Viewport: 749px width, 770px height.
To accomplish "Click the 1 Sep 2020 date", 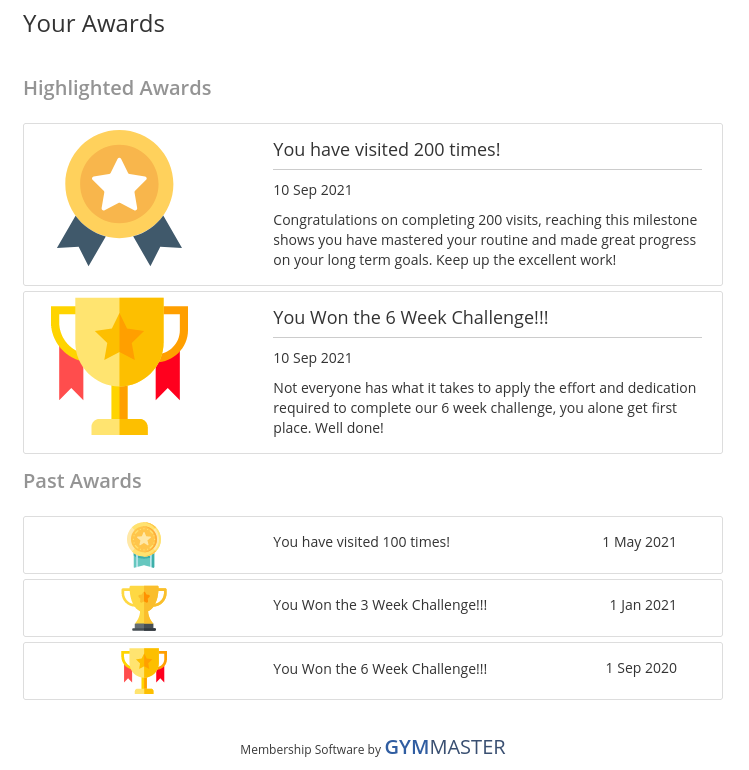I will pos(641,668).
